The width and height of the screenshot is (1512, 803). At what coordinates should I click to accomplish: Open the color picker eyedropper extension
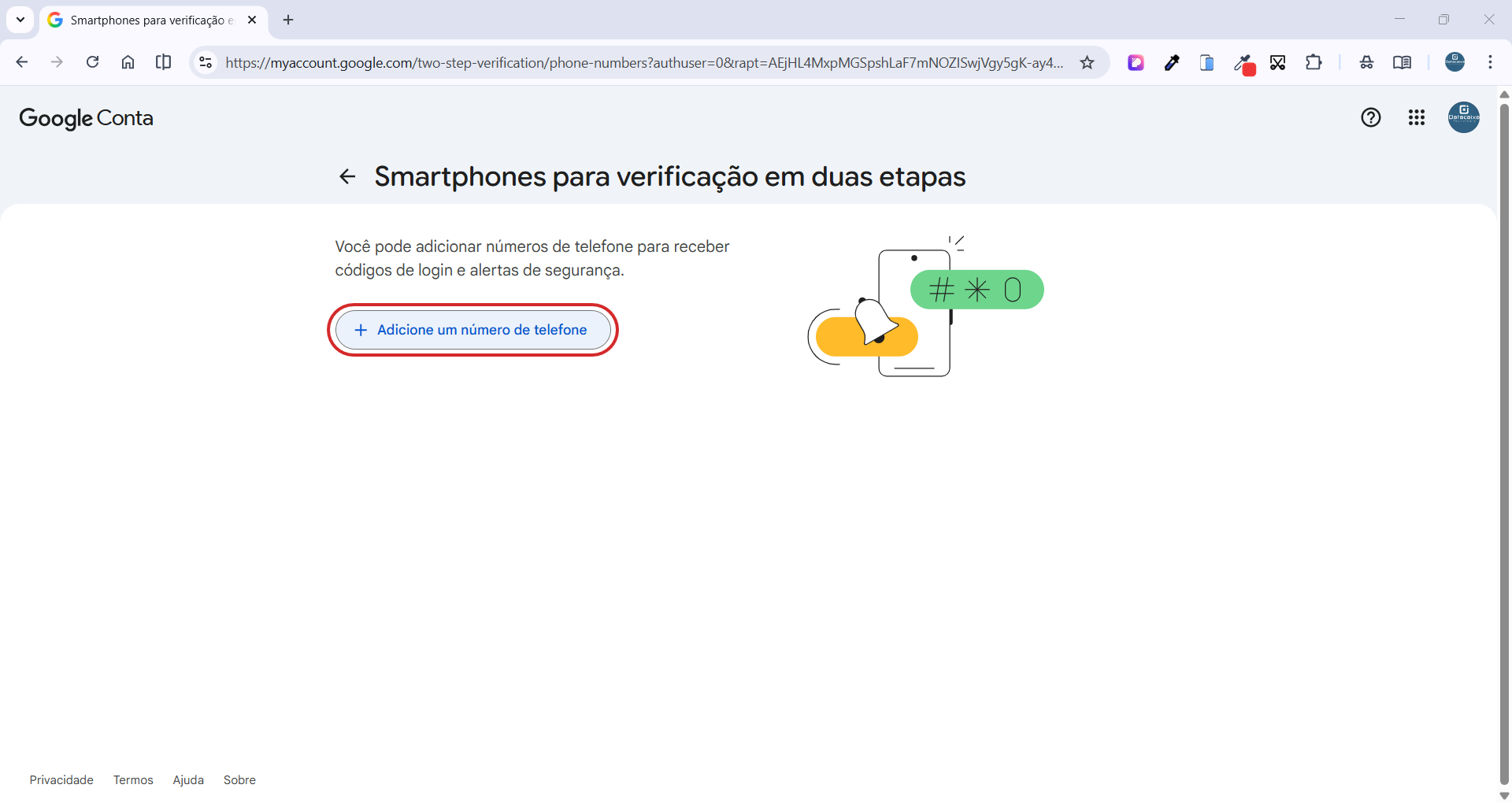[1172, 62]
